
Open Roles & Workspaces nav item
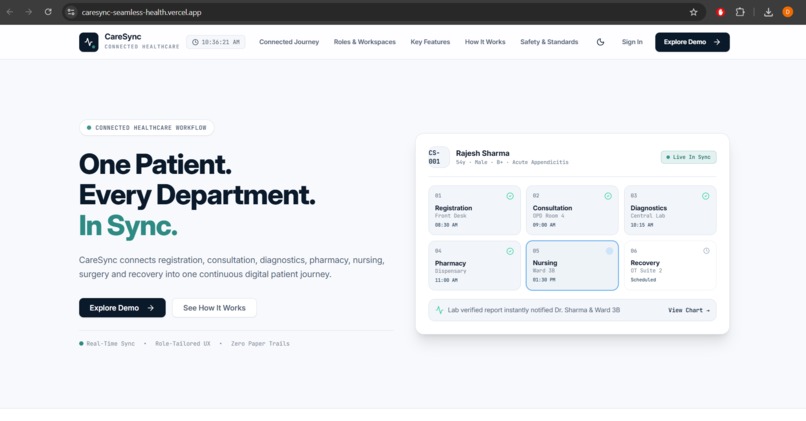pos(364,42)
